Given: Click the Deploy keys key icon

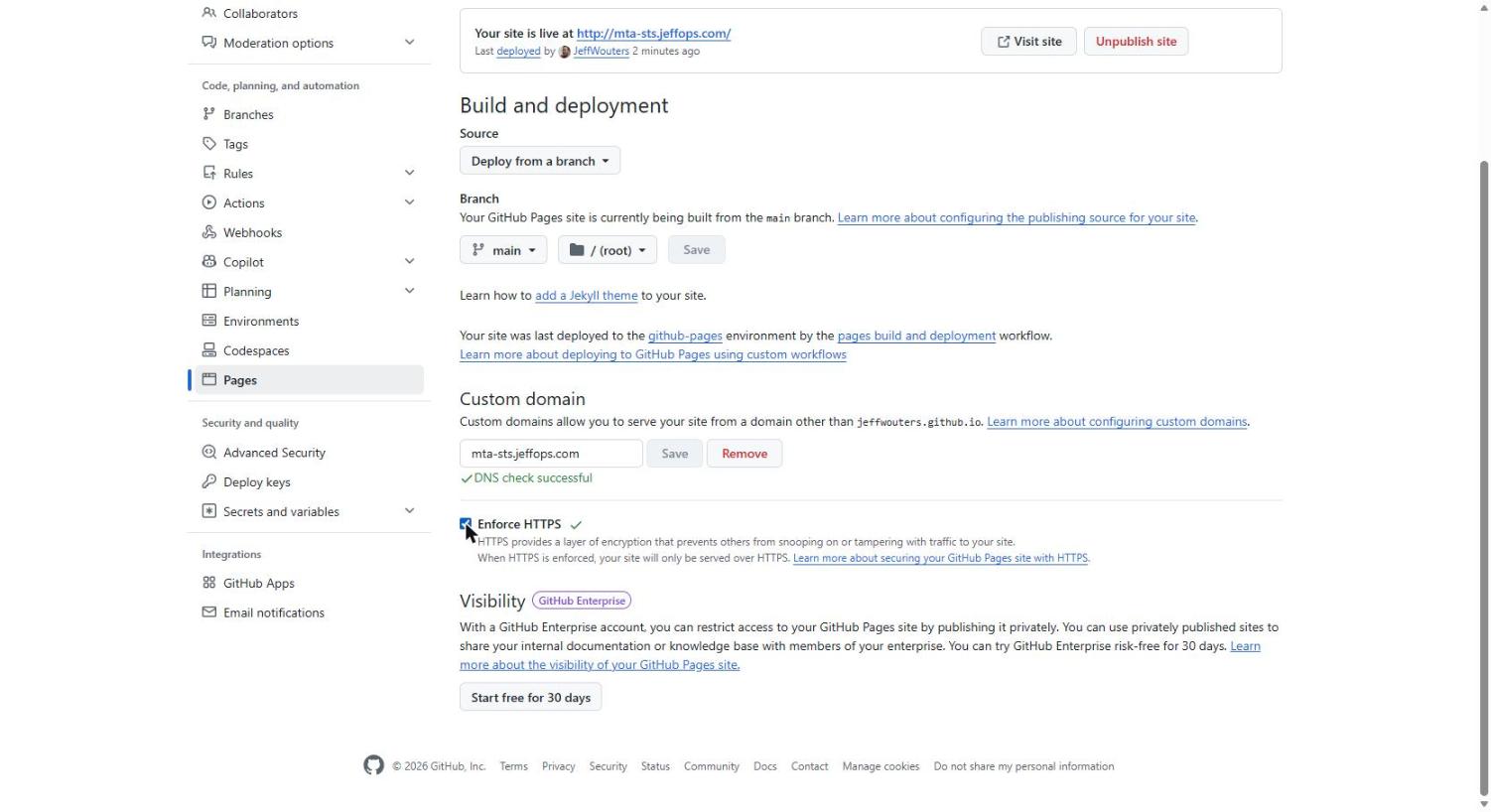Looking at the screenshot, I should 208,481.
